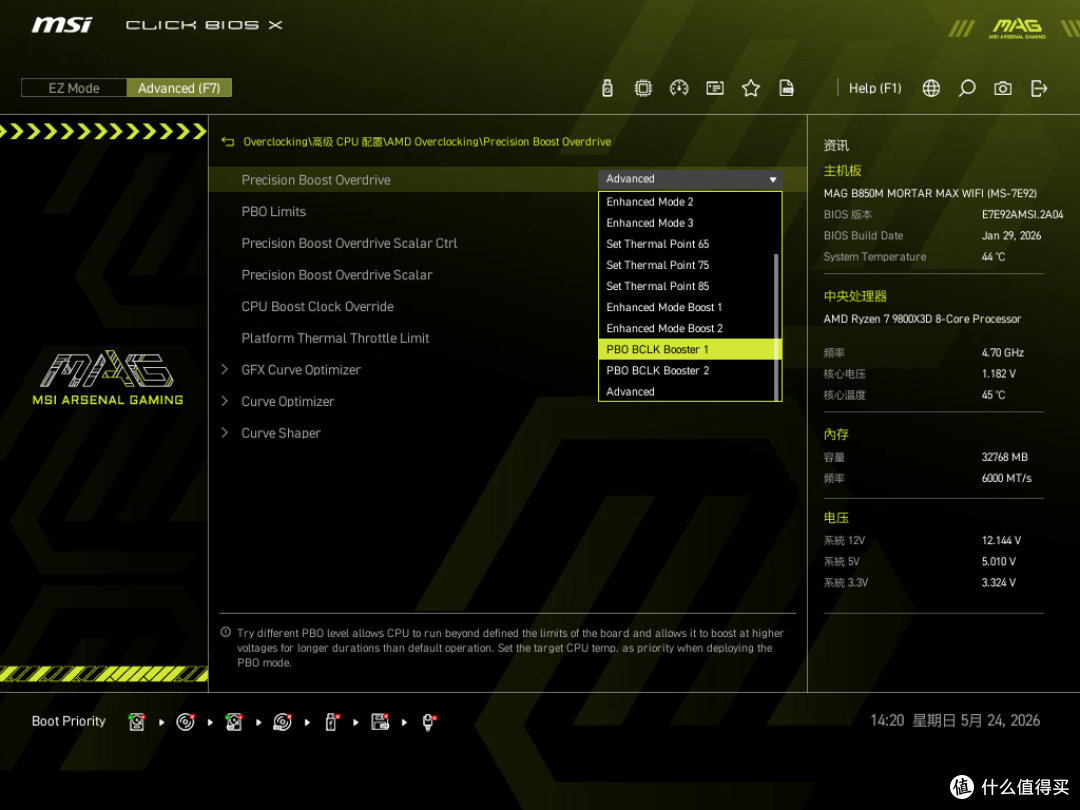The height and width of the screenshot is (810, 1080).
Task: Click CPU frequency 4.70 GHz value
Action: click(x=1003, y=353)
